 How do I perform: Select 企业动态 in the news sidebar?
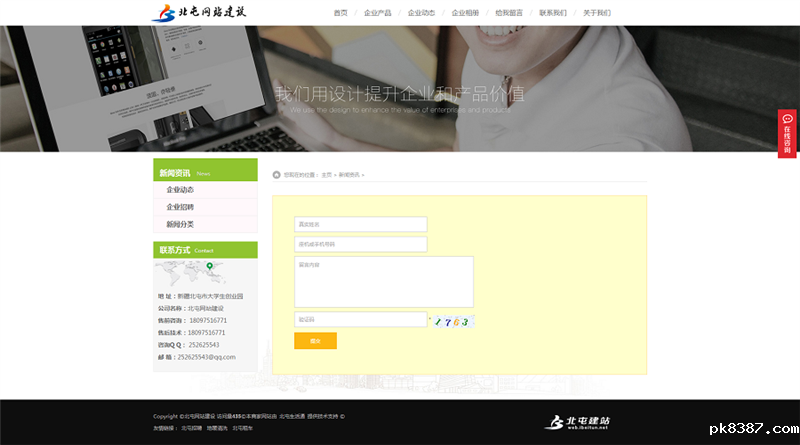point(180,190)
